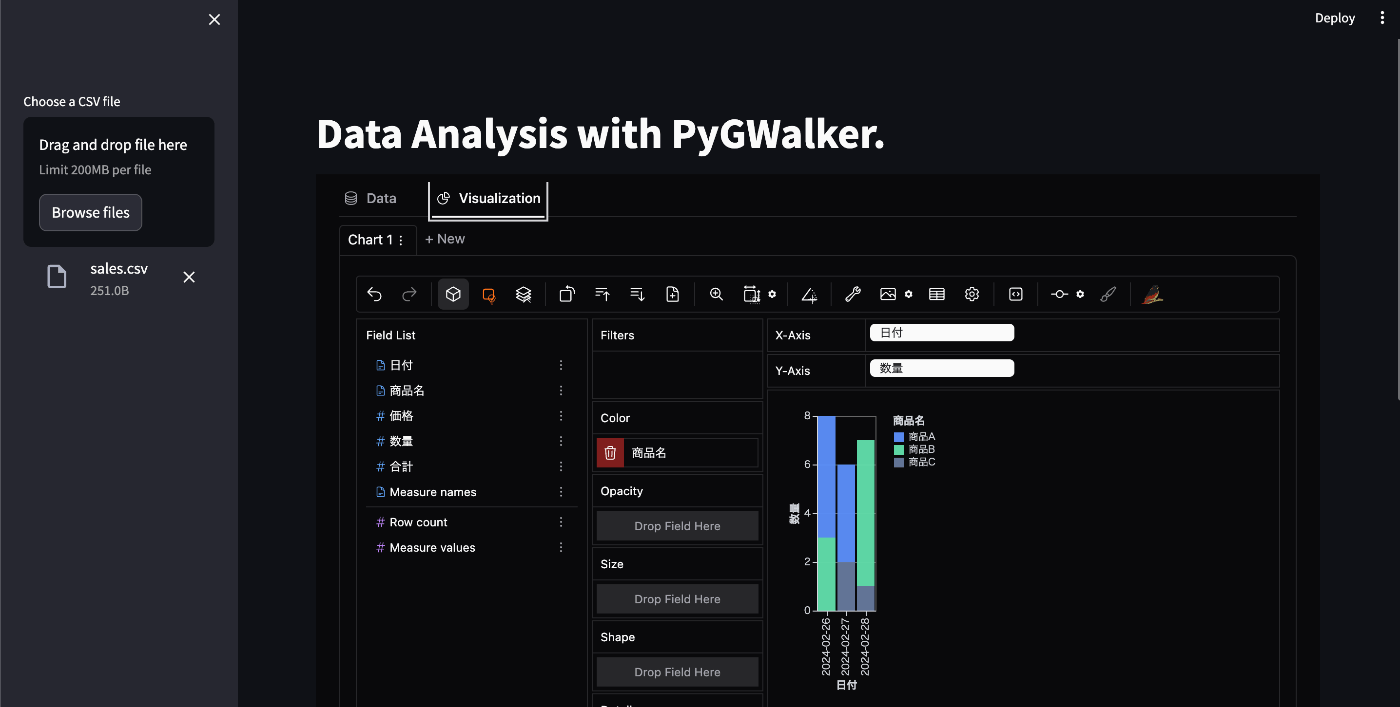Toggle the aggregation cube icon

453,294
